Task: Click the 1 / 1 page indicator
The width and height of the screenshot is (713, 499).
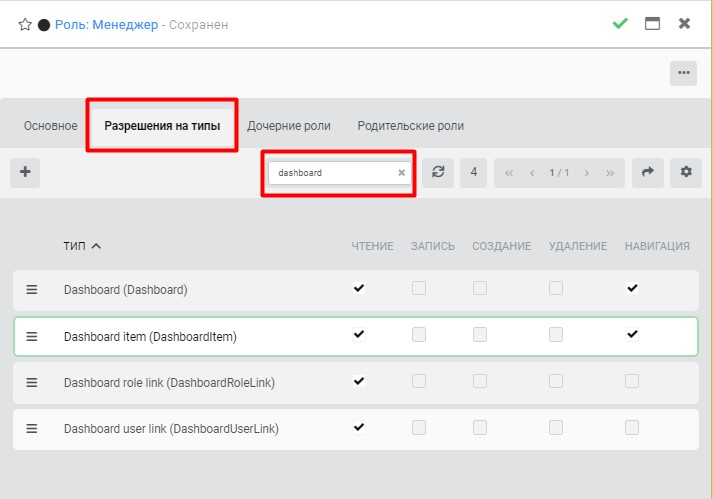Action: [x=559, y=173]
